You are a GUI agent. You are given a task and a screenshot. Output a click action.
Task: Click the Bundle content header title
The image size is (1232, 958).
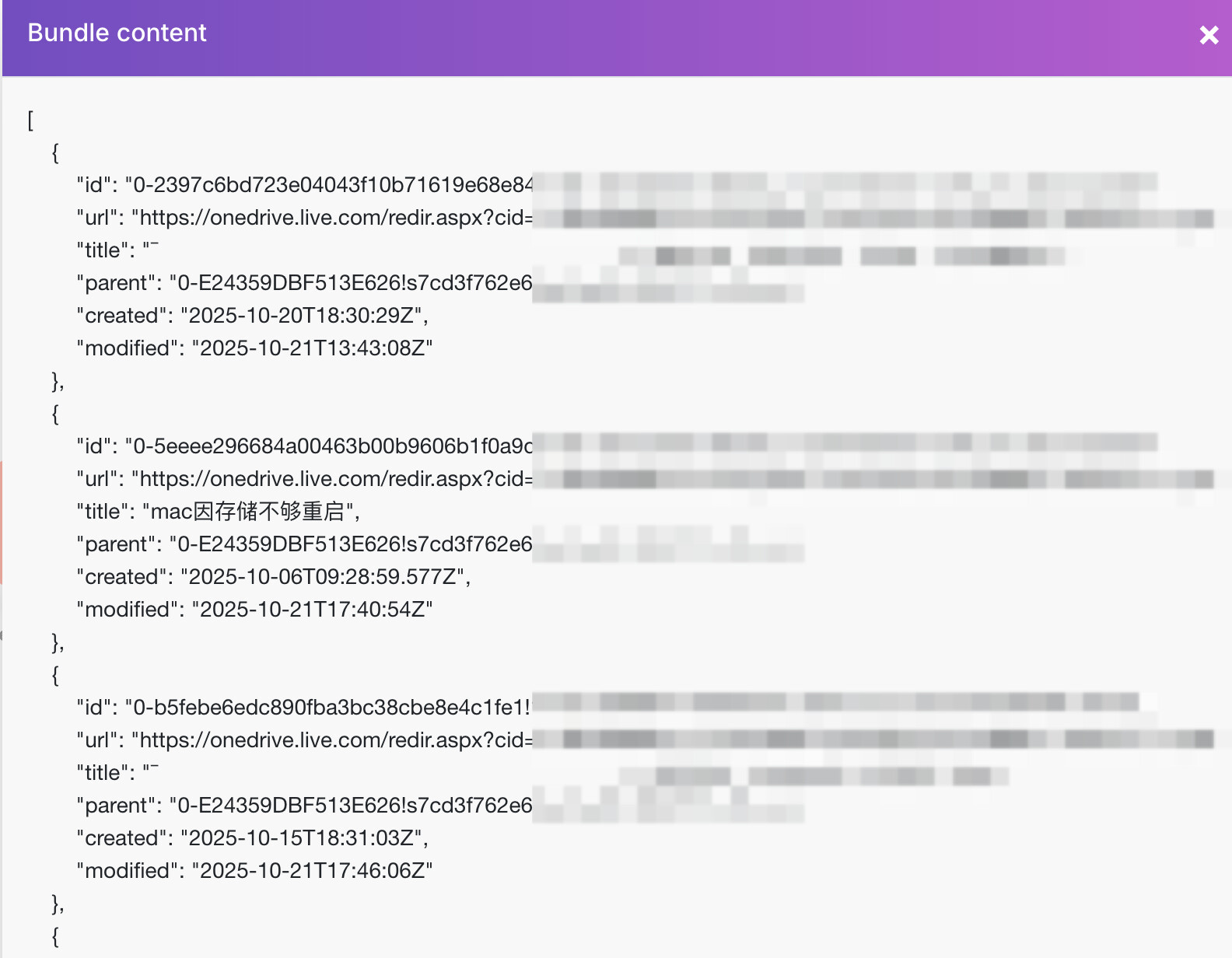117,33
